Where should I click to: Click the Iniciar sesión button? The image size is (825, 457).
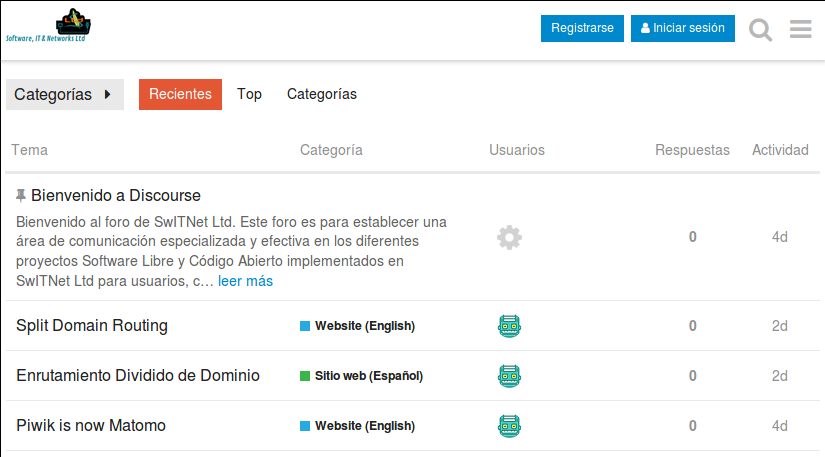click(x=683, y=28)
